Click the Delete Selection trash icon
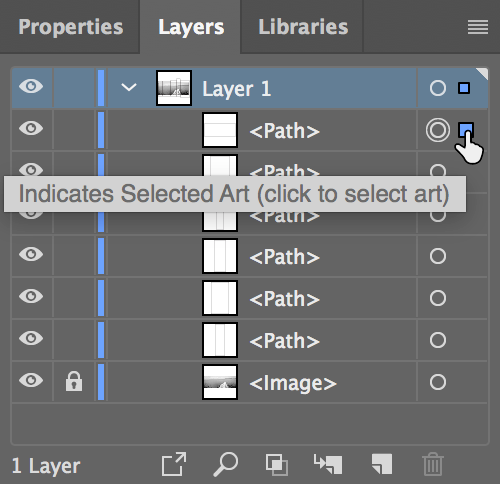The image size is (500, 484). (x=433, y=464)
